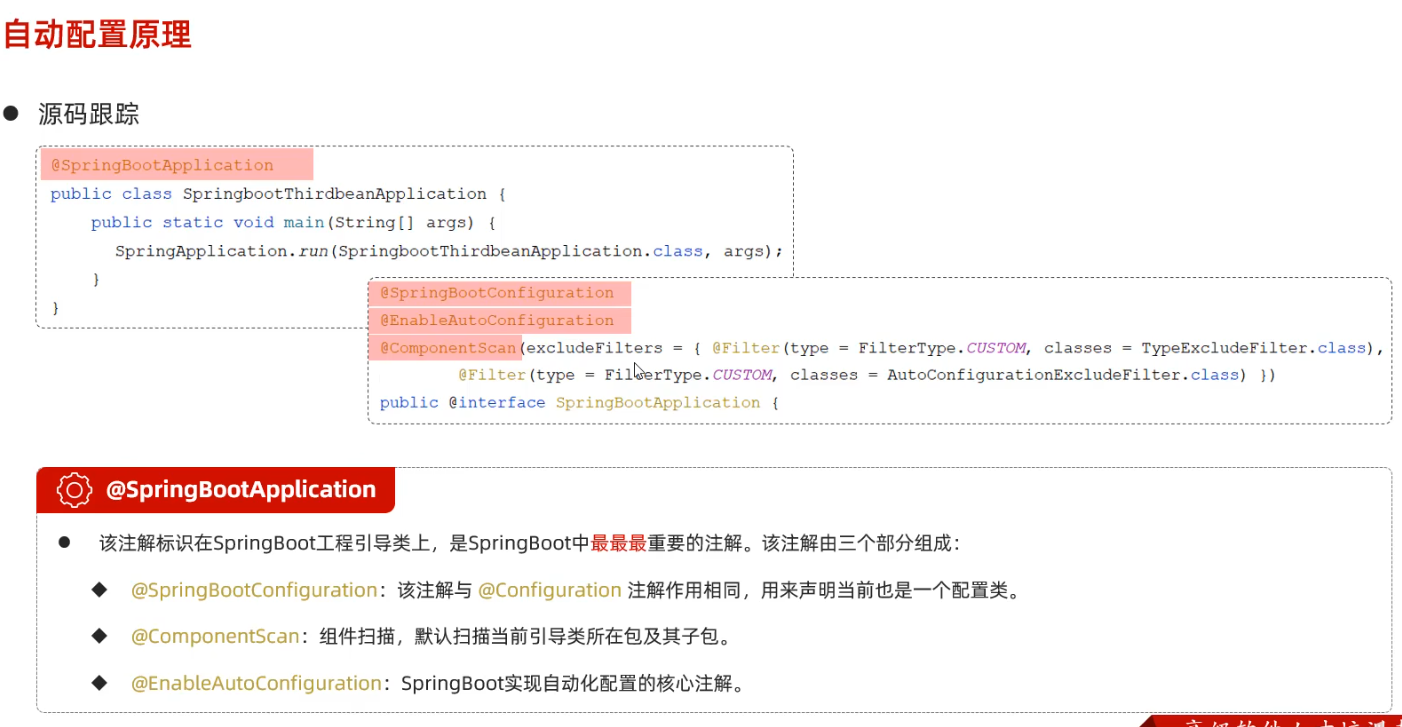Click the text SpringBoot实现自动化配置的核心注解

[x=572, y=684]
